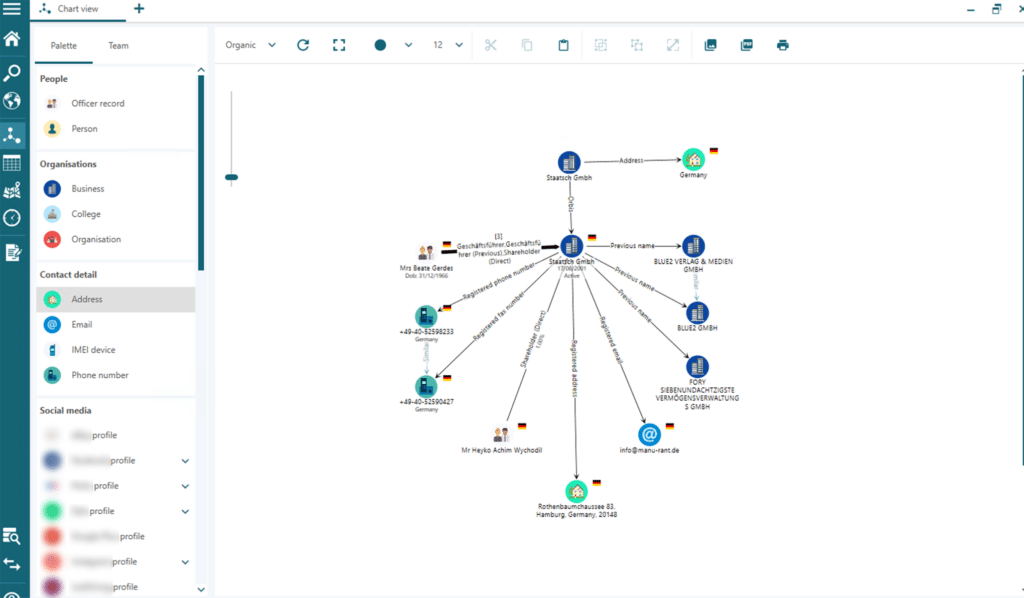This screenshot has width=1024, height=598.
Task: Click palette scrollbar up arrow
Action: coord(201,70)
